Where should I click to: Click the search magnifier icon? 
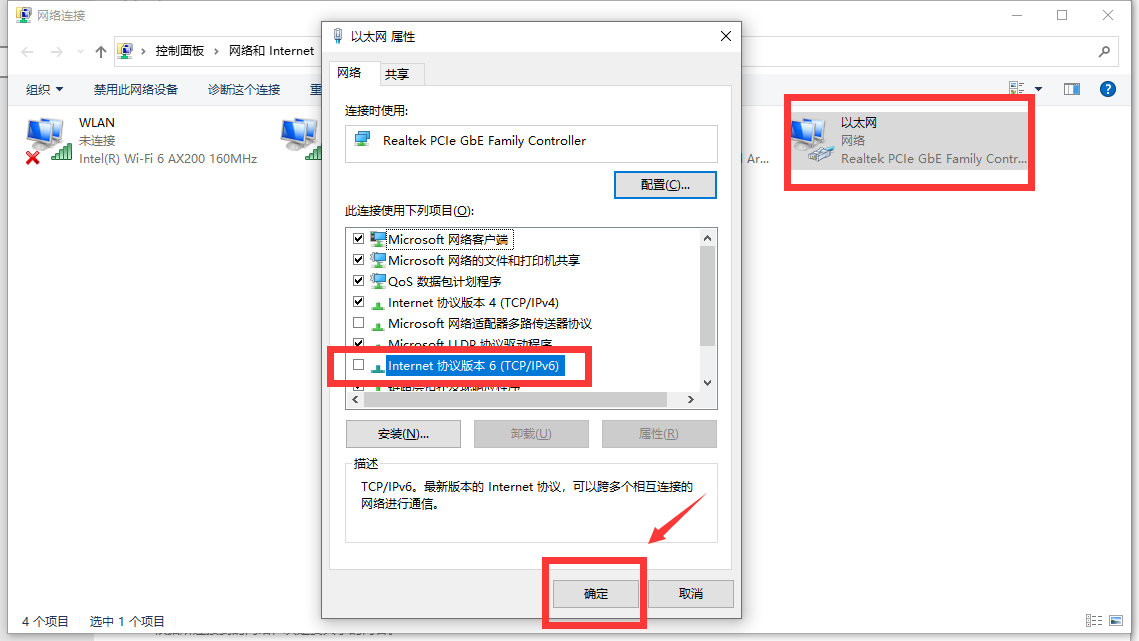[1104, 52]
